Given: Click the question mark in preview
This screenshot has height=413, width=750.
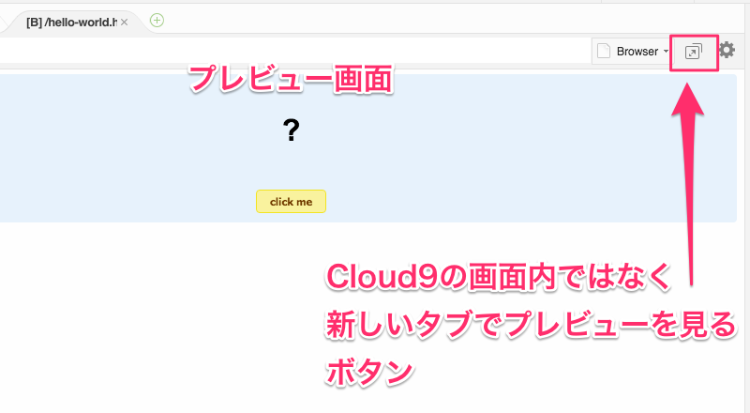Looking at the screenshot, I should [291, 130].
